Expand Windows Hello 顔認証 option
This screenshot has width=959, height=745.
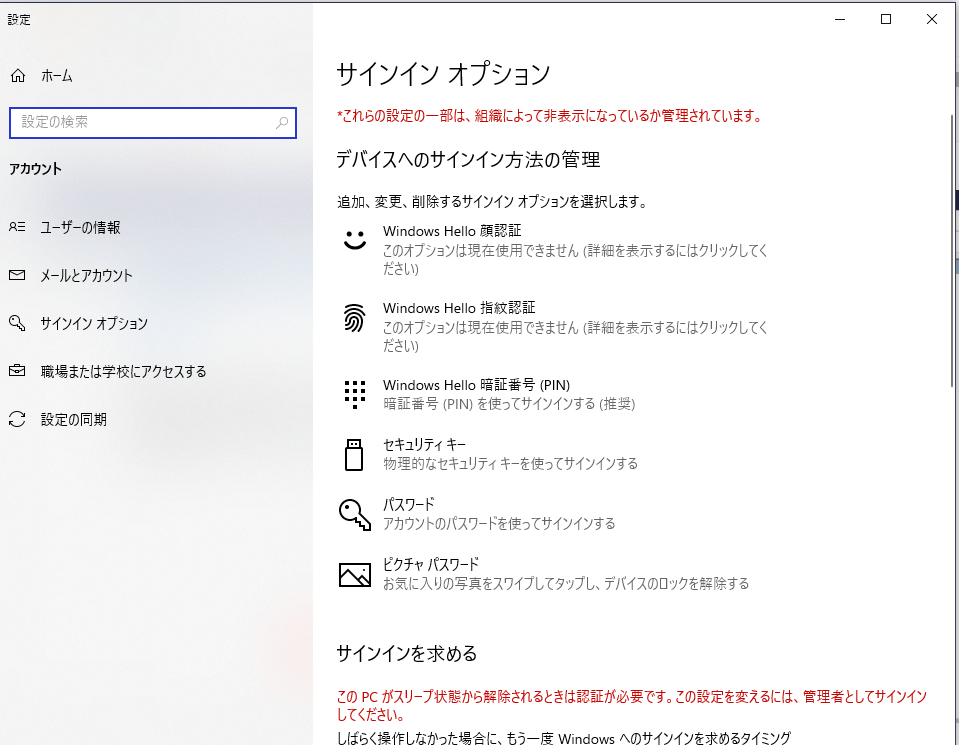click(554, 250)
